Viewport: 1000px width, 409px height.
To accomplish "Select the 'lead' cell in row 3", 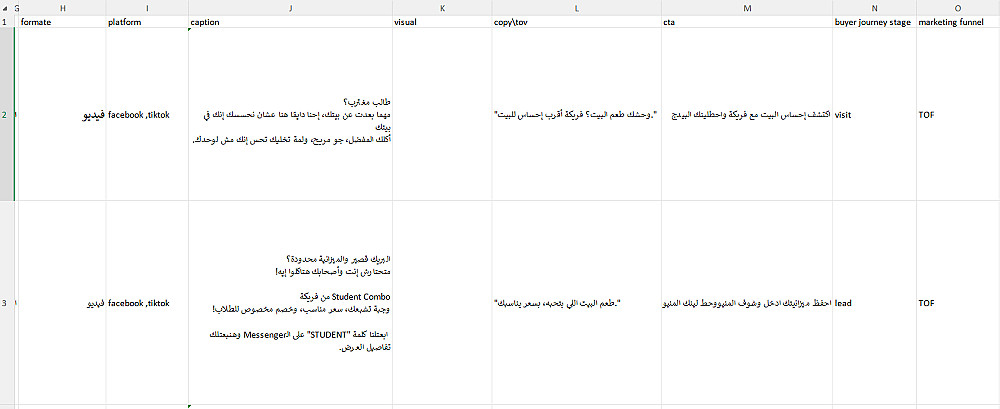I will (x=874, y=303).
